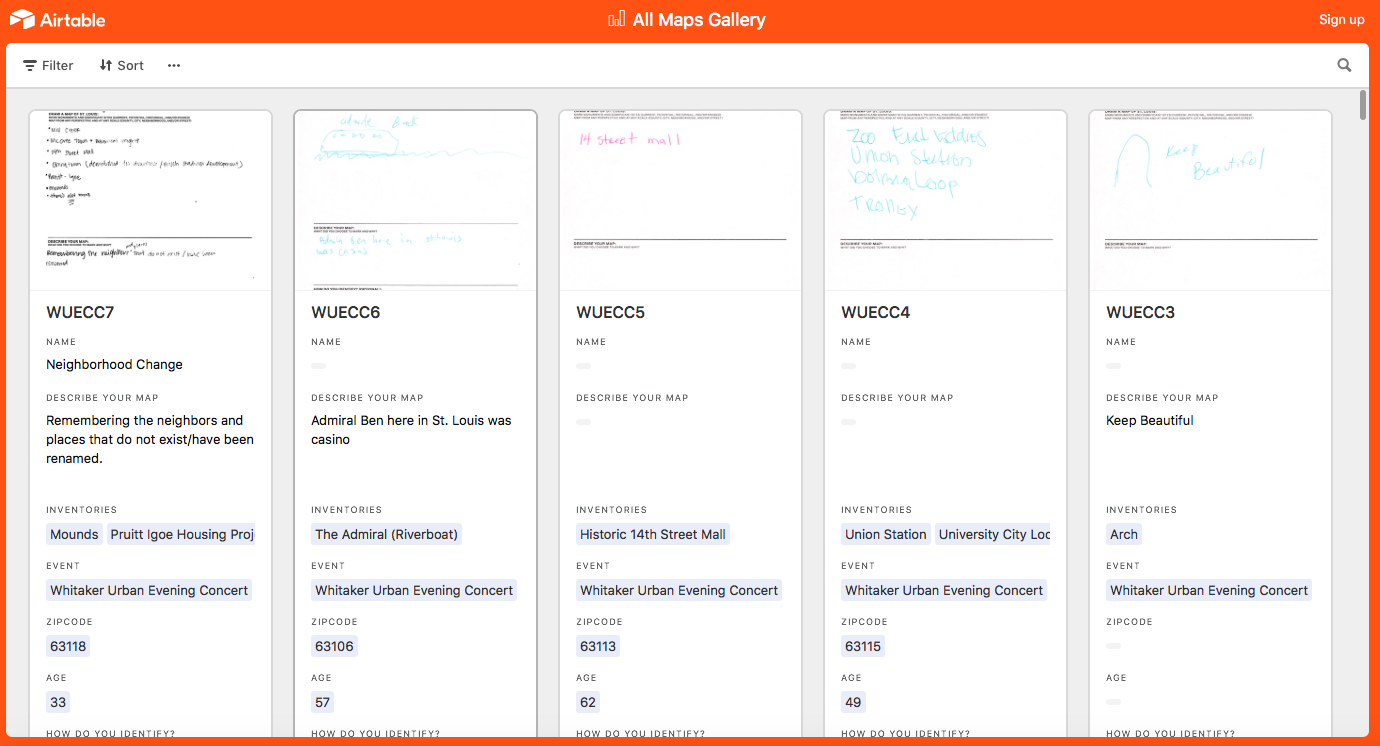Click the Pruitt Igoe Housing Project tag
This screenshot has width=1380, height=746.
181,534
